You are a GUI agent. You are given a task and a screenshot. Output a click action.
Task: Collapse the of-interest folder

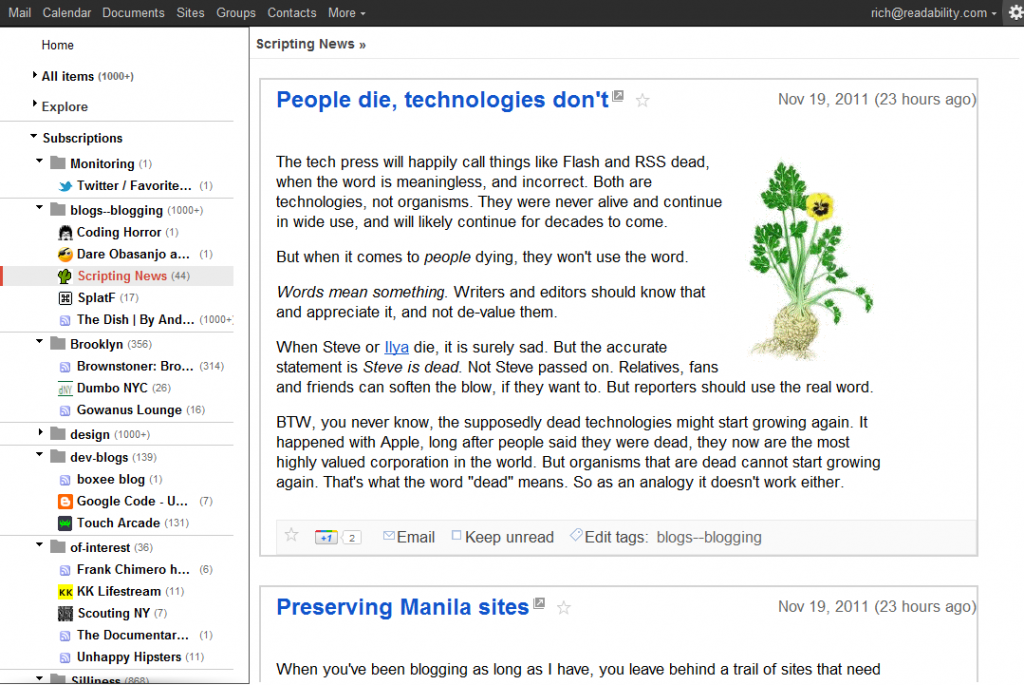point(39,544)
